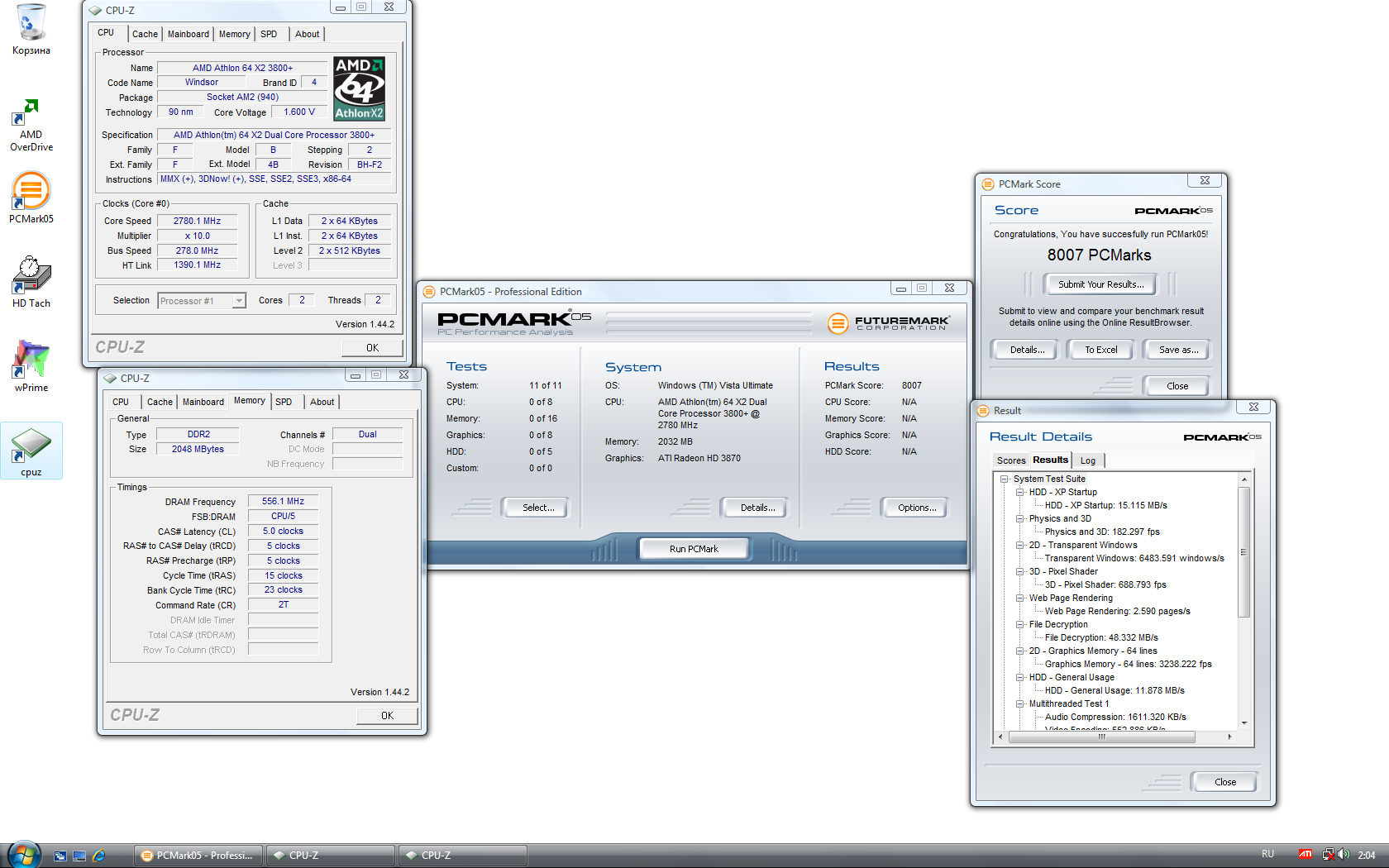The image size is (1389, 868).
Task: Switch to PCMark05 taskbar button
Action: [198, 856]
